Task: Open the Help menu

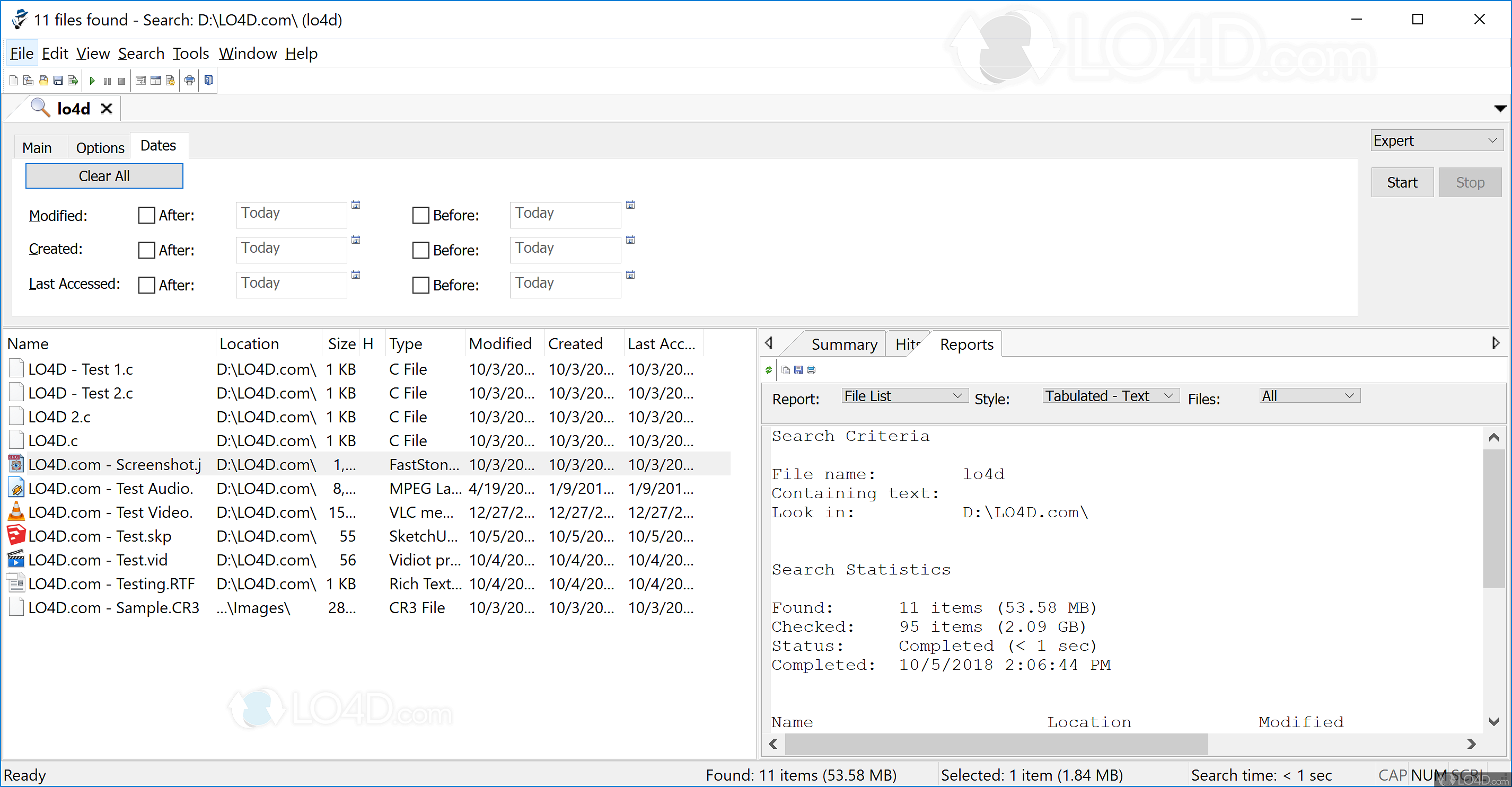Action: click(x=301, y=54)
